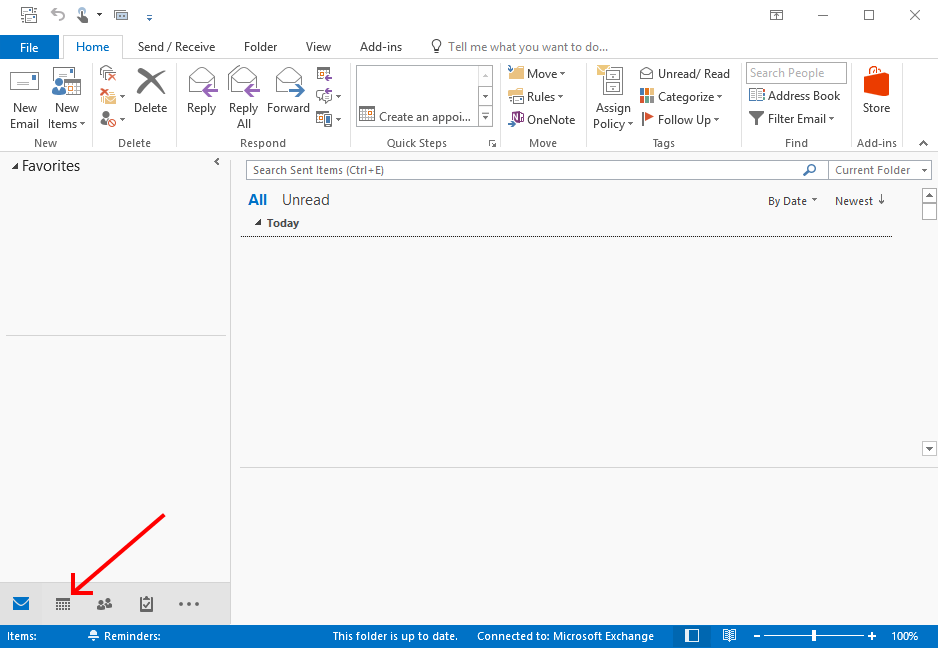Switch to the Unread message filter
The image size is (938, 648).
(x=305, y=199)
